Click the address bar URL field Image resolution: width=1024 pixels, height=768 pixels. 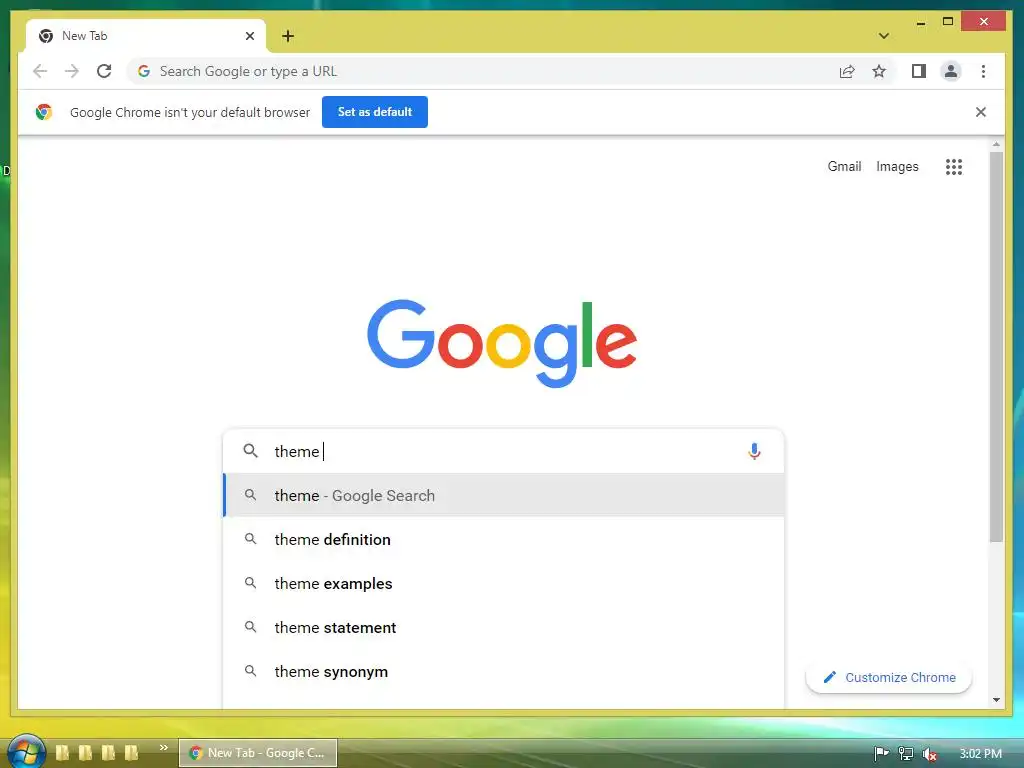point(483,71)
